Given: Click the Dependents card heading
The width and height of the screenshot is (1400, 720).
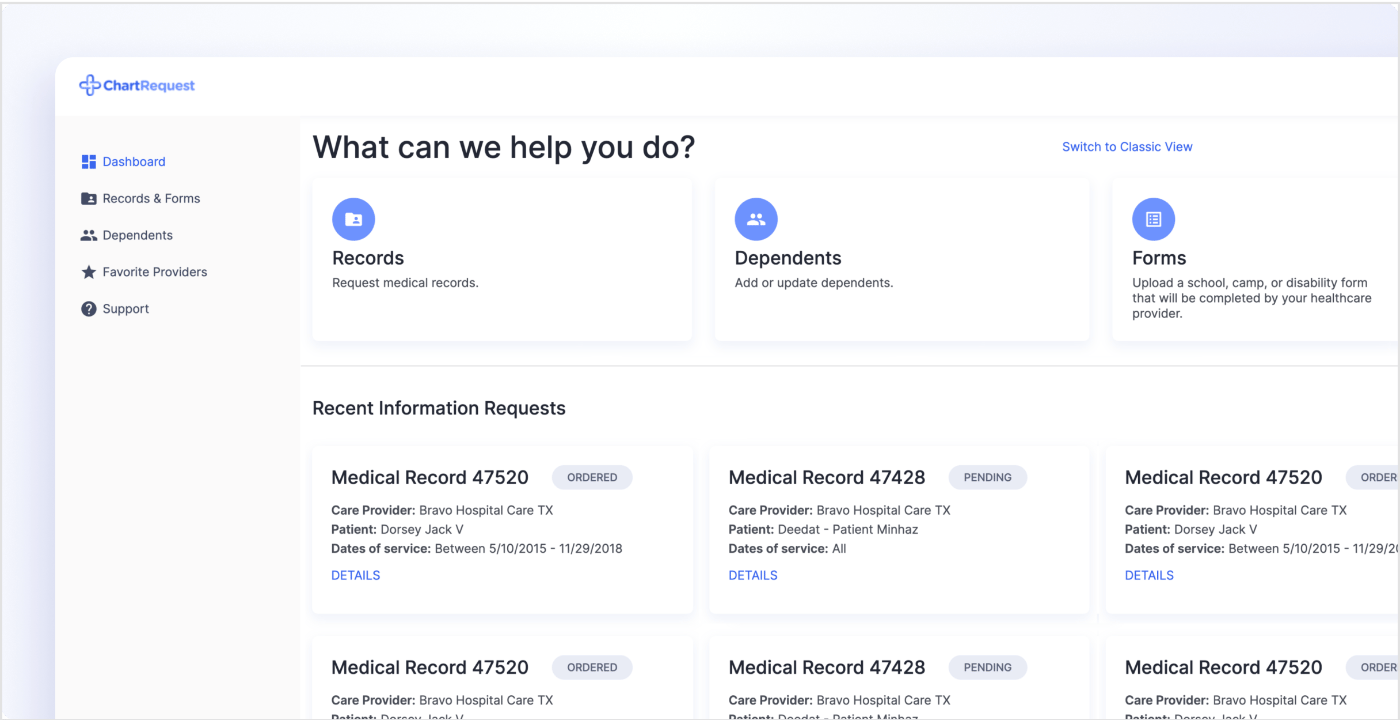Looking at the screenshot, I should click(788, 258).
